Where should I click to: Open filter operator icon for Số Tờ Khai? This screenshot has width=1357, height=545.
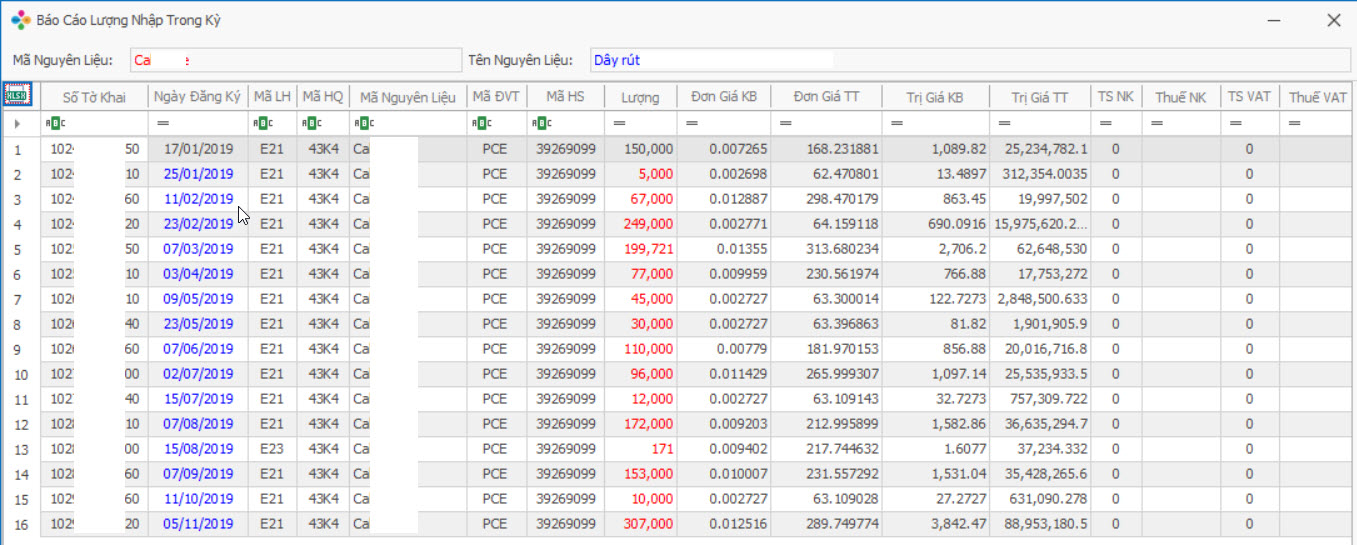pos(54,123)
